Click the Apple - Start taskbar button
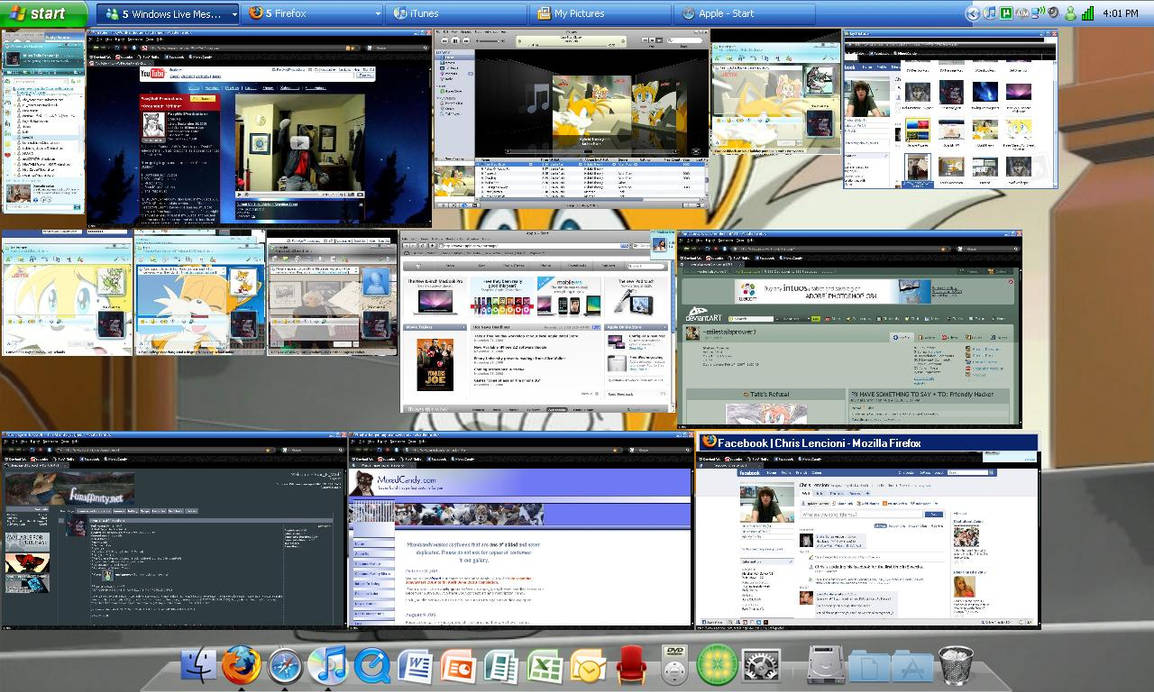The image size is (1154, 692). point(745,14)
